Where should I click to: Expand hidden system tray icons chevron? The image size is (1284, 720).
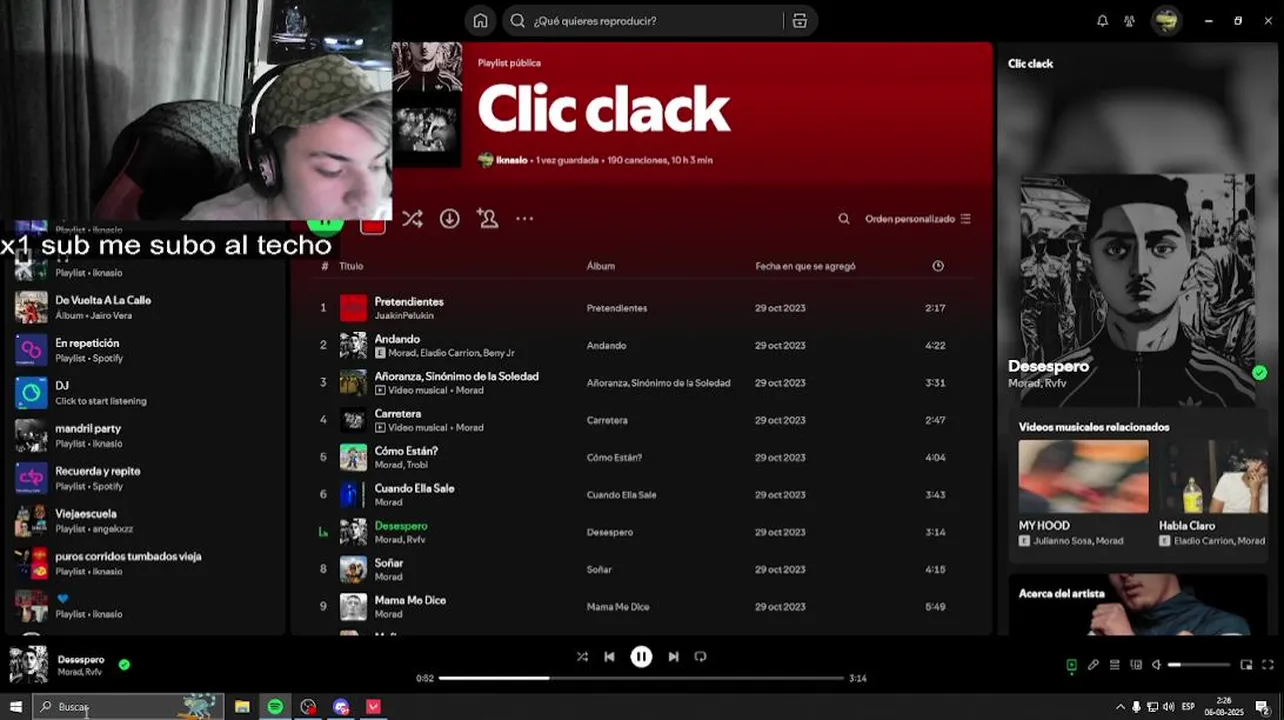point(1120,707)
